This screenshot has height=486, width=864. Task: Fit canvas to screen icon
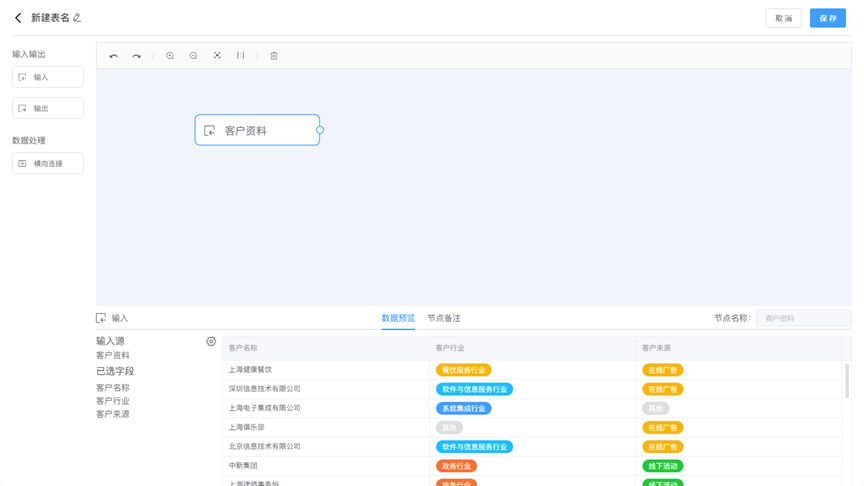tap(217, 56)
